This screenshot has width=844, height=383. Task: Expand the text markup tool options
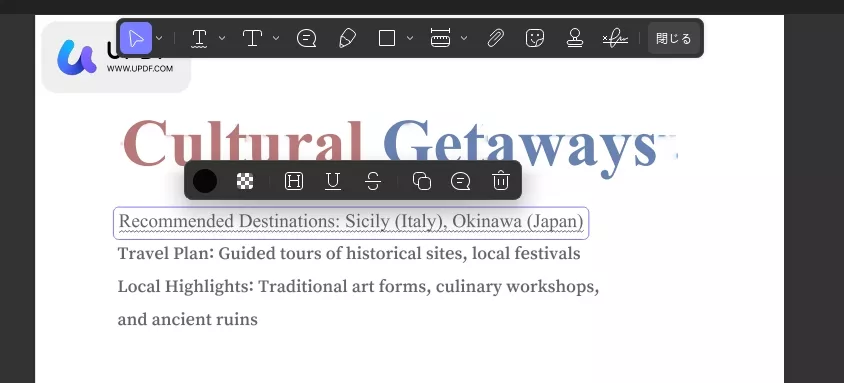[x=222, y=38]
